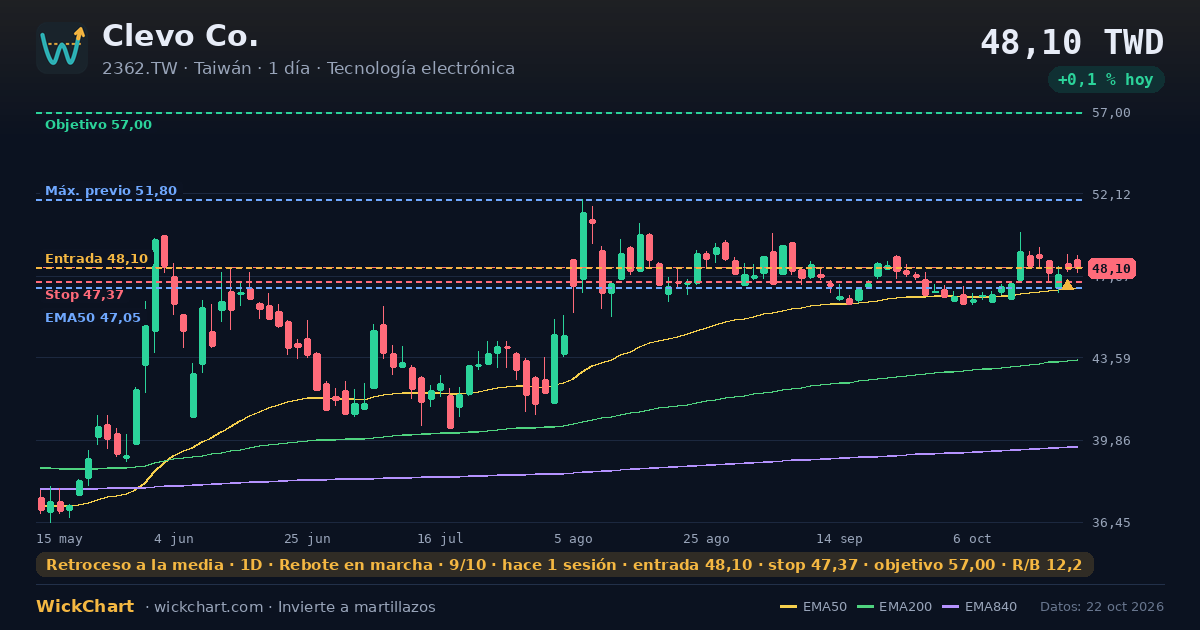Click the 43,59 price axis value
The width and height of the screenshot is (1200, 630).
click(1111, 359)
